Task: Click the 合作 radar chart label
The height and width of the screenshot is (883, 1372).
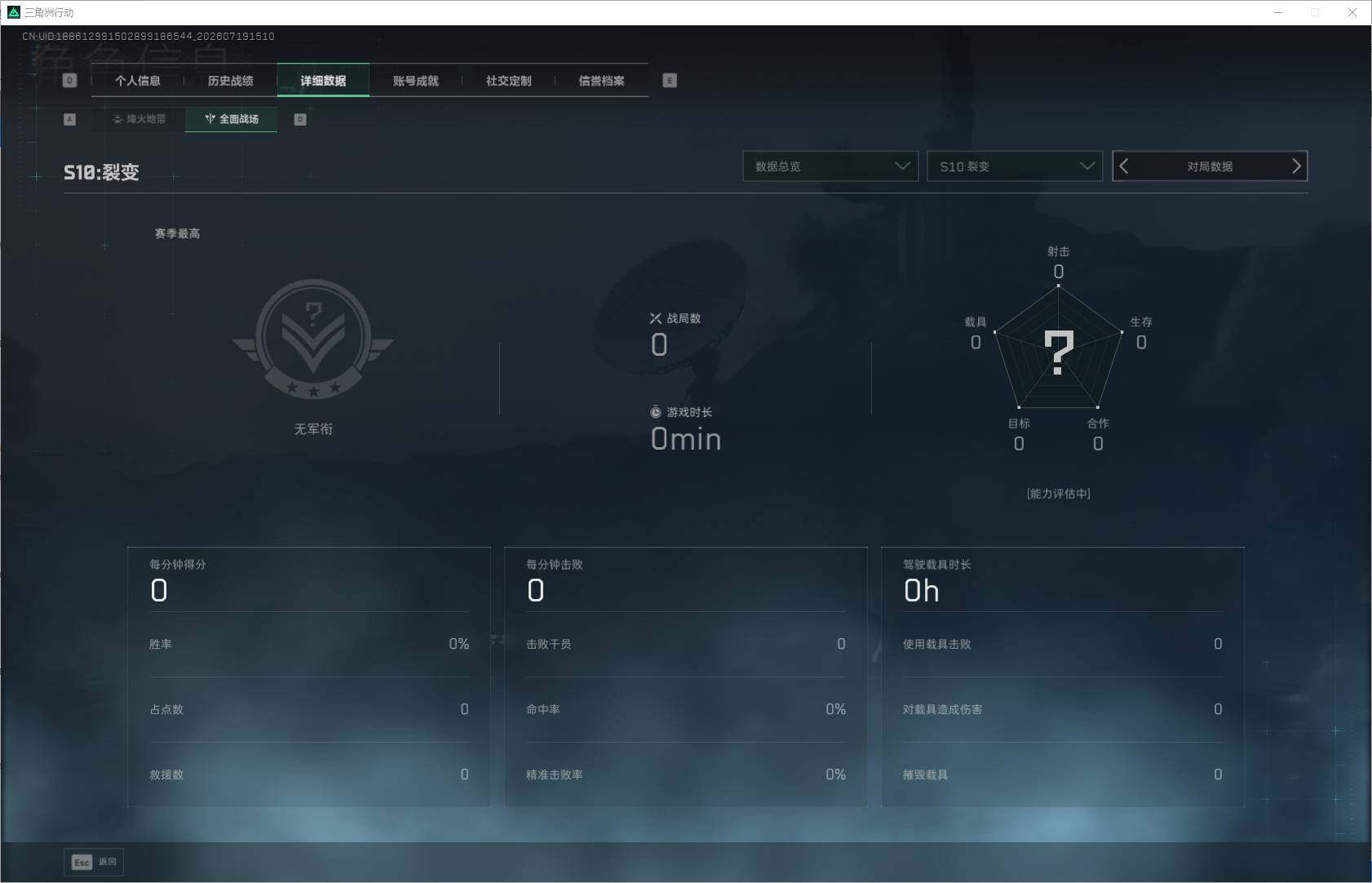Action: 1098,423
